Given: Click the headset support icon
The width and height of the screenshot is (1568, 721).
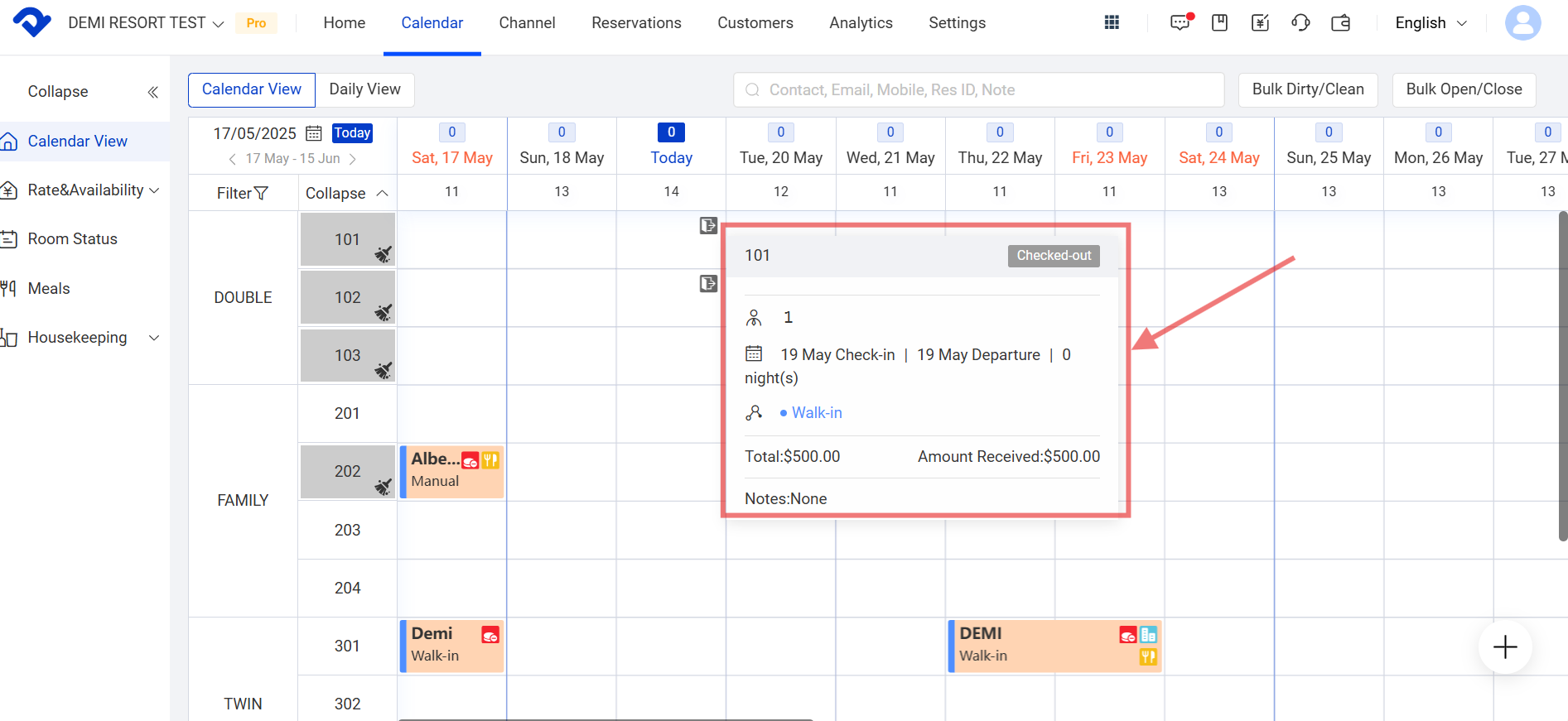Looking at the screenshot, I should click(x=1300, y=22).
